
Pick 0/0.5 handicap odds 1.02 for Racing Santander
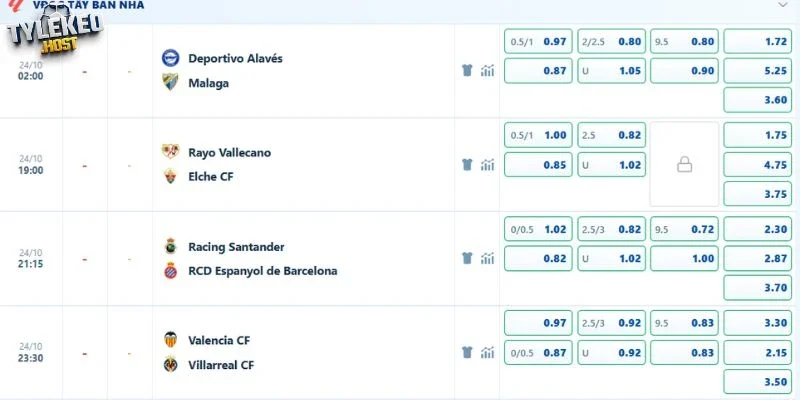pyautogui.click(x=538, y=229)
